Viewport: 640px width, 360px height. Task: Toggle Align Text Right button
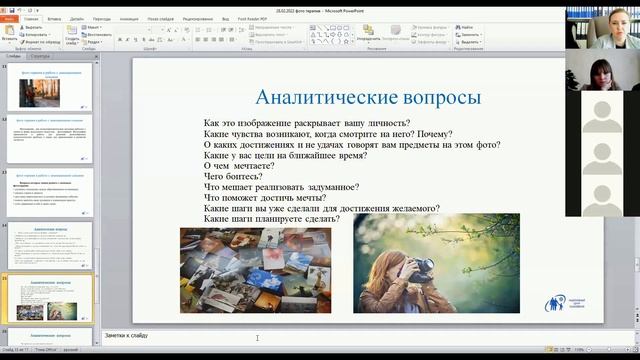[x=213, y=40]
